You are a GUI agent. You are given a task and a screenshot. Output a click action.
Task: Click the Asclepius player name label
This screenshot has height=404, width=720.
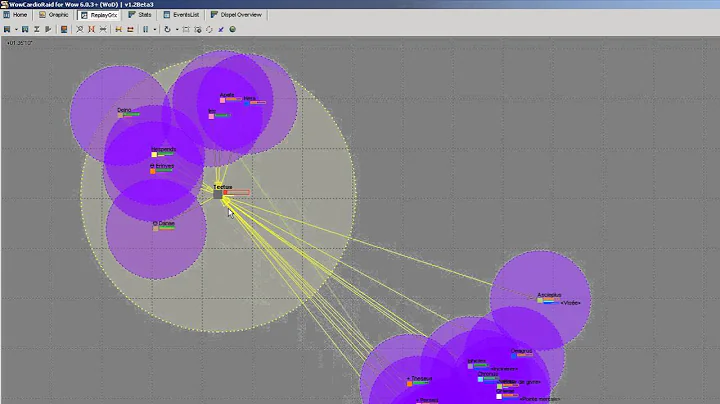click(549, 295)
